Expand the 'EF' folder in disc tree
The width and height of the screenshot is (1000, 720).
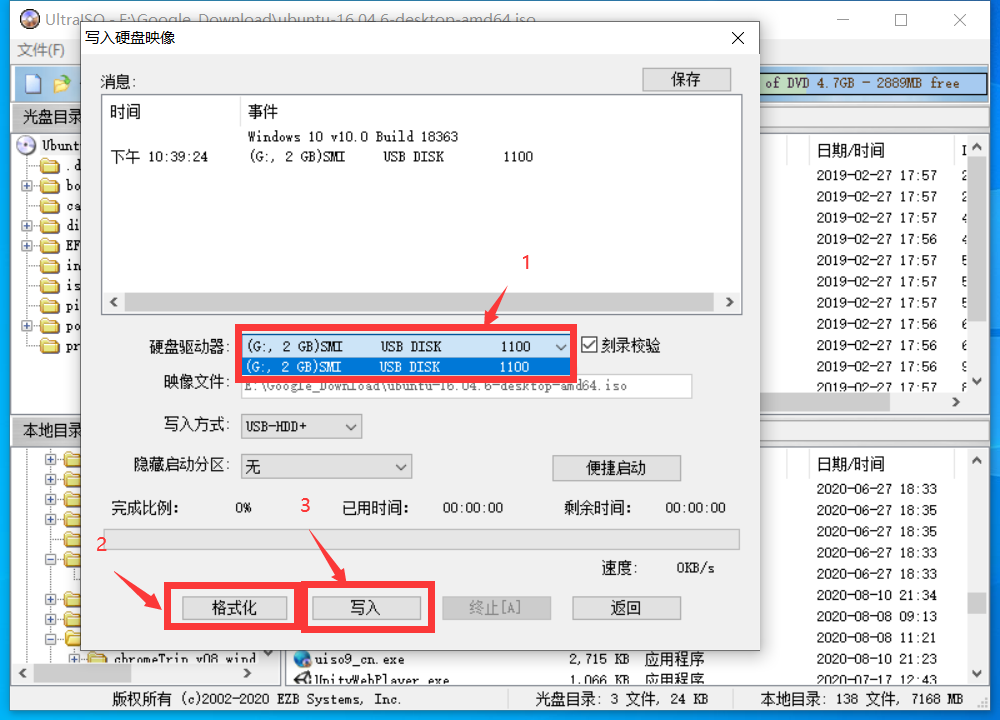pos(27,246)
